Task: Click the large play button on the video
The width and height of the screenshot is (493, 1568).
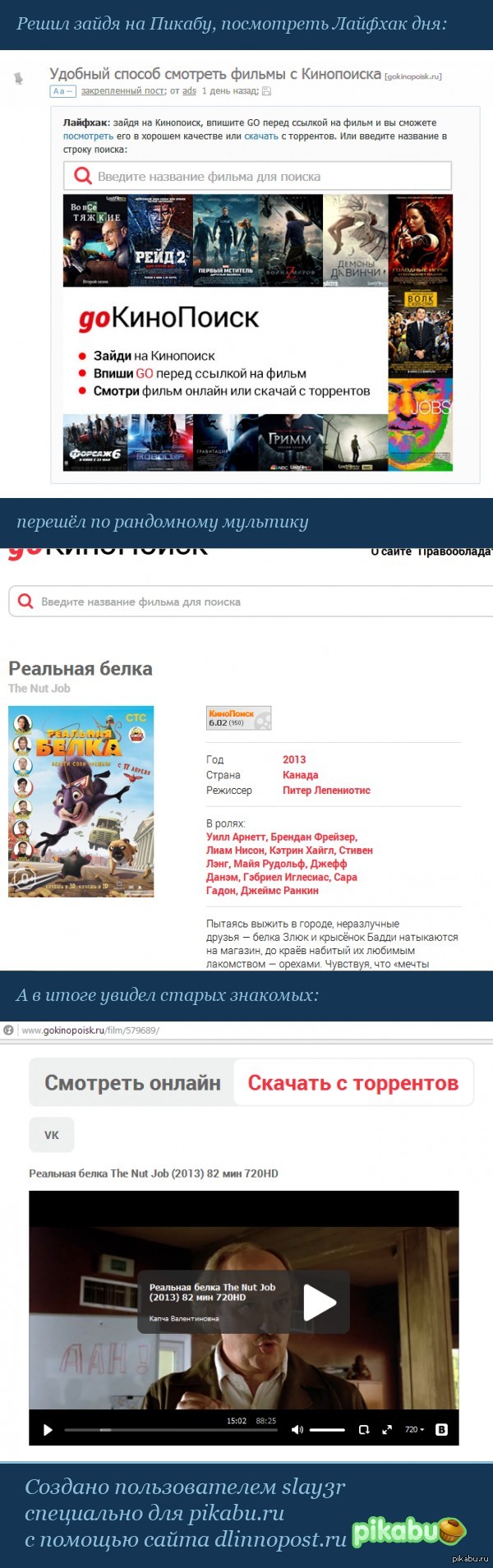Action: pos(320,1302)
